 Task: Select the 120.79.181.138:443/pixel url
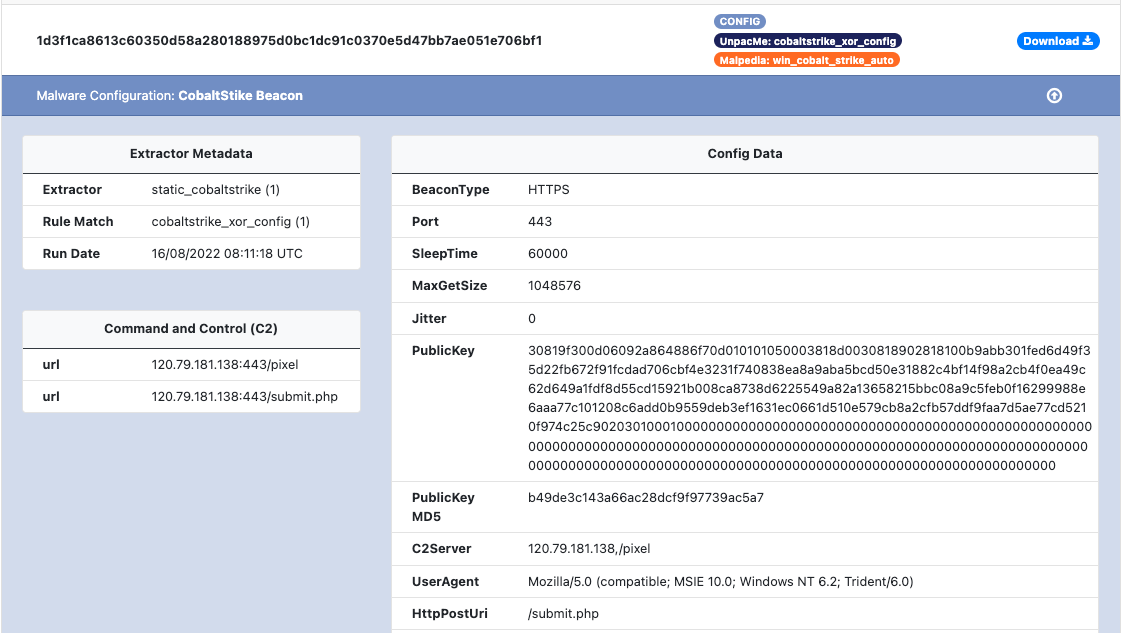225,365
